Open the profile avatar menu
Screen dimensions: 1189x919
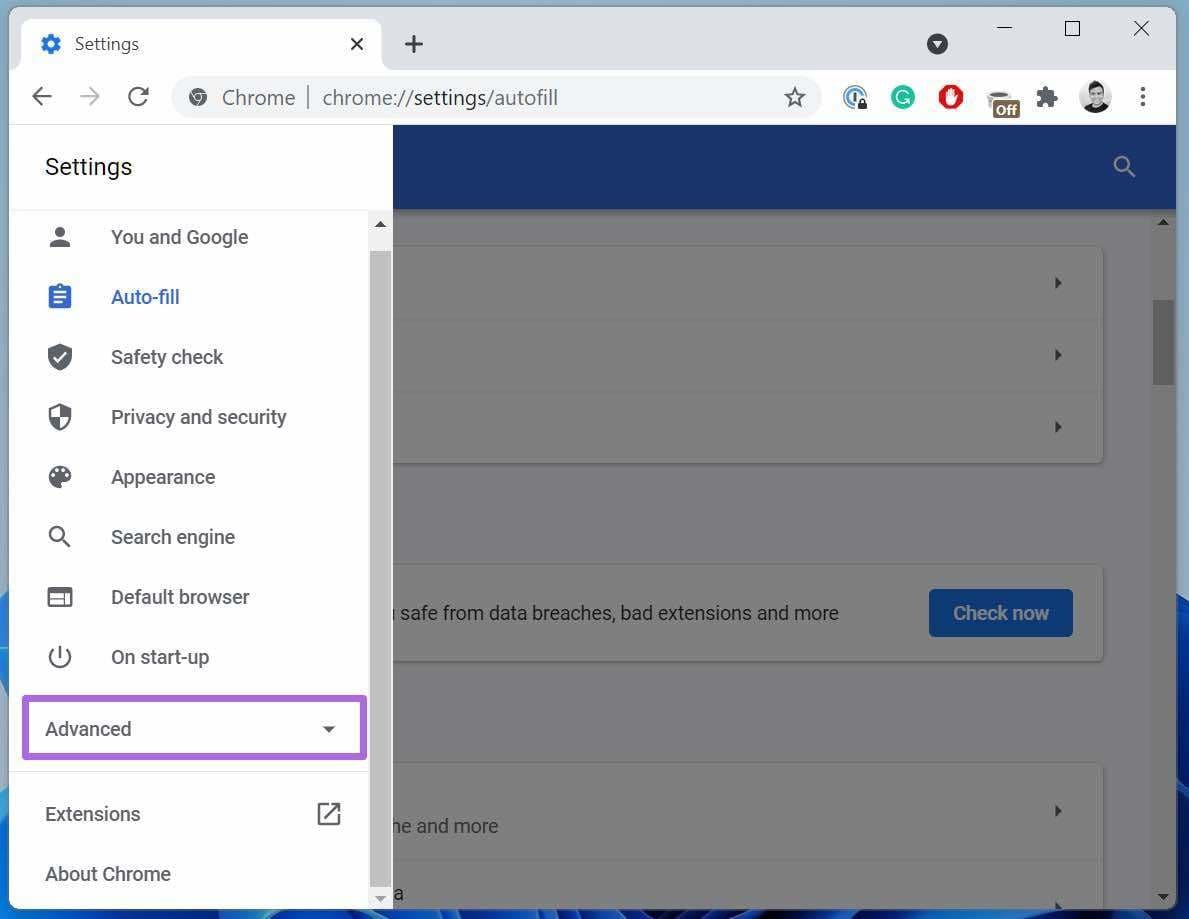pyautogui.click(x=1095, y=97)
